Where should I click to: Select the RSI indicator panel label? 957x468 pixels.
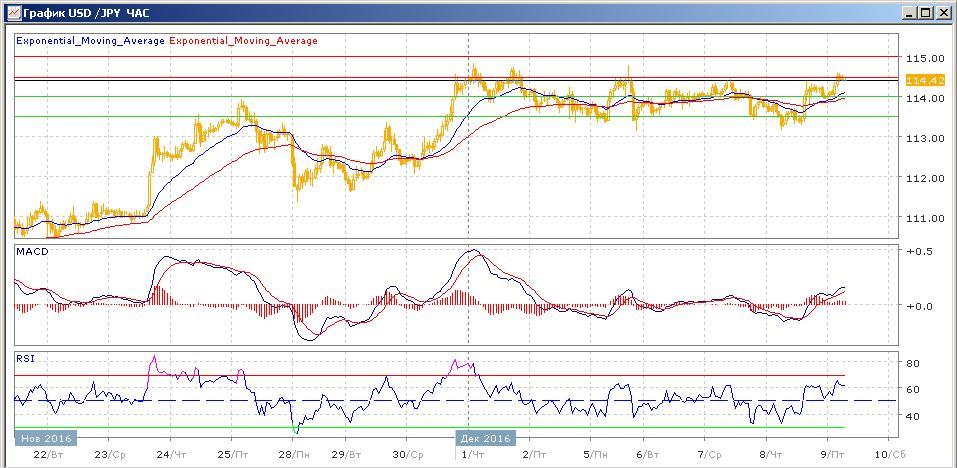click(25, 357)
